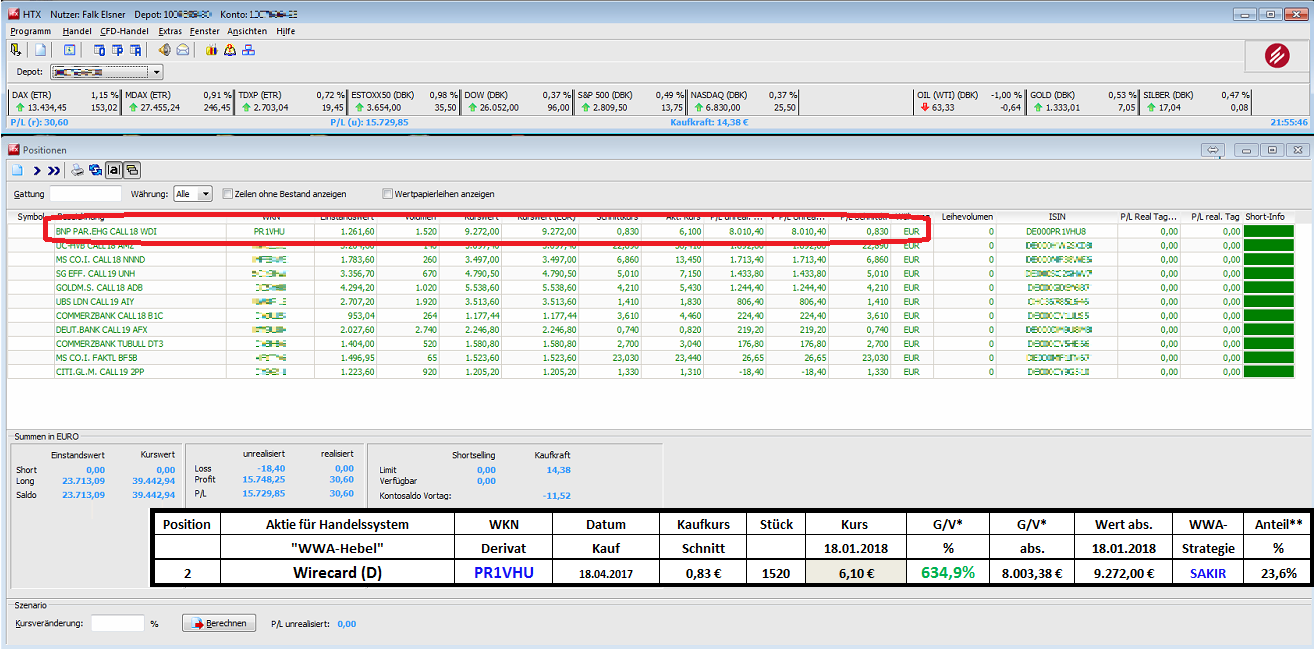Select the UBS LDN CALL19 AIY row

652,301
